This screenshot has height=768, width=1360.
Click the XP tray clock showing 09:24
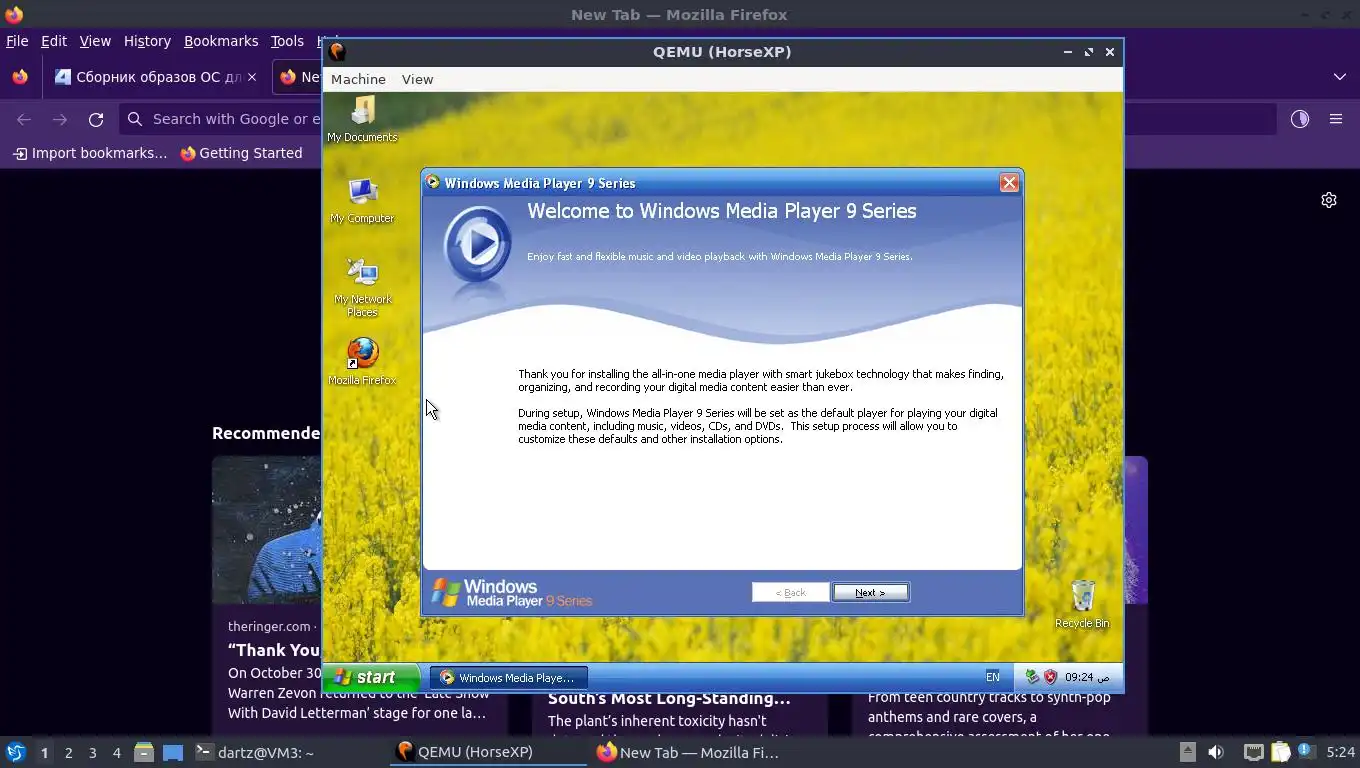point(1087,677)
